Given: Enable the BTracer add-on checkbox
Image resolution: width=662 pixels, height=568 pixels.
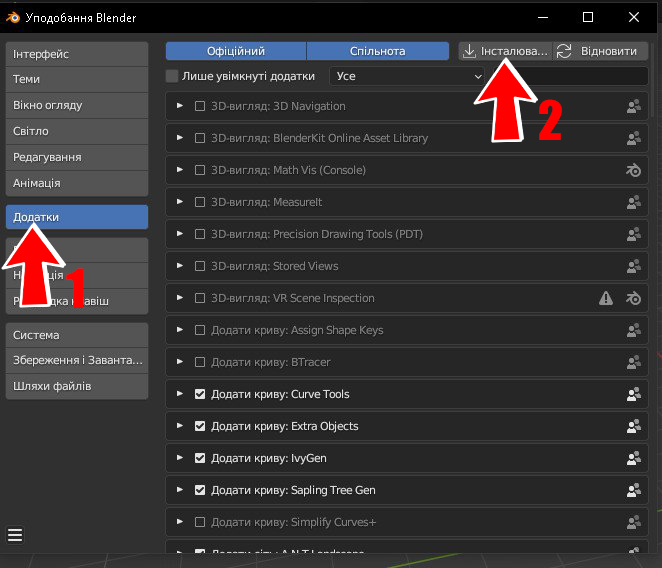Looking at the screenshot, I should pyautogui.click(x=200, y=362).
